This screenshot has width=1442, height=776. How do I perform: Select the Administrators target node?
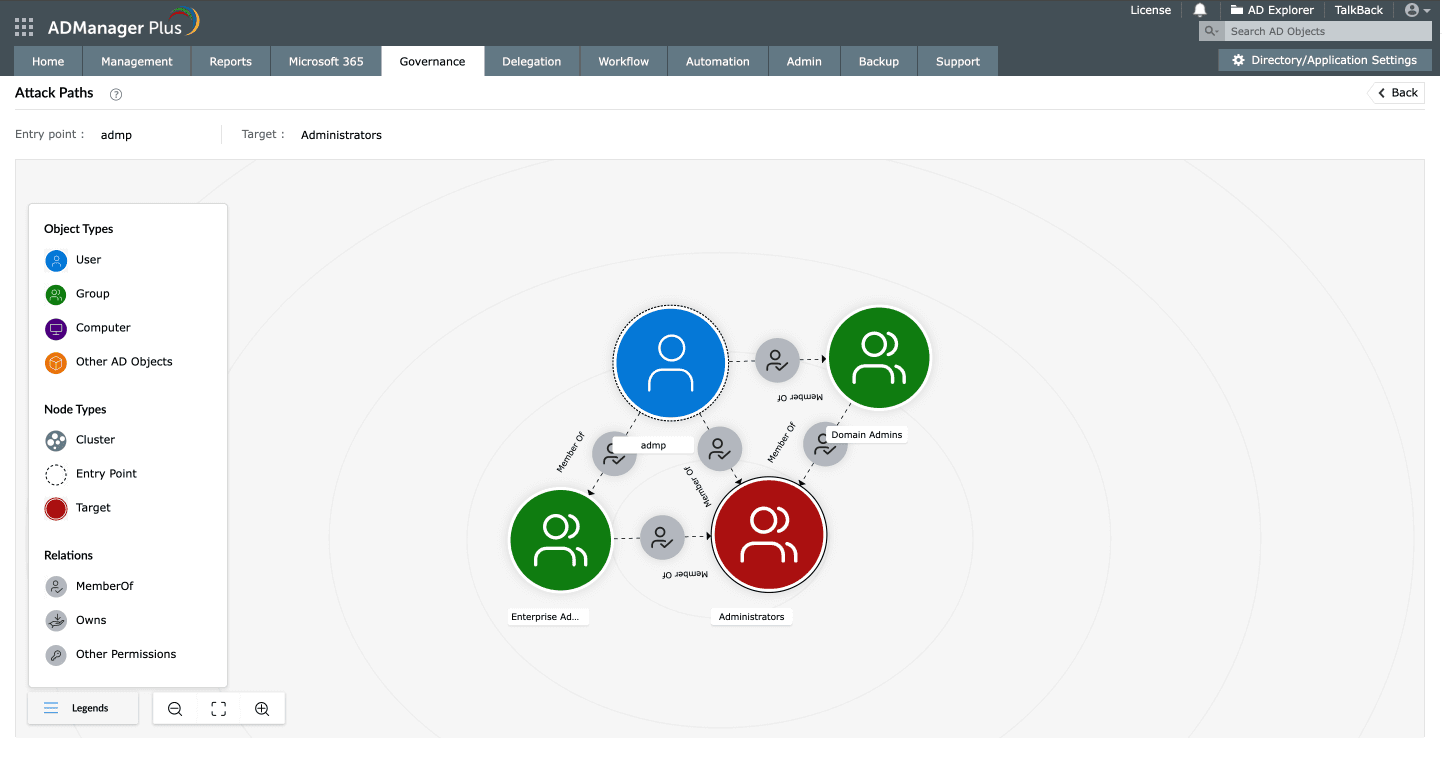(769, 534)
